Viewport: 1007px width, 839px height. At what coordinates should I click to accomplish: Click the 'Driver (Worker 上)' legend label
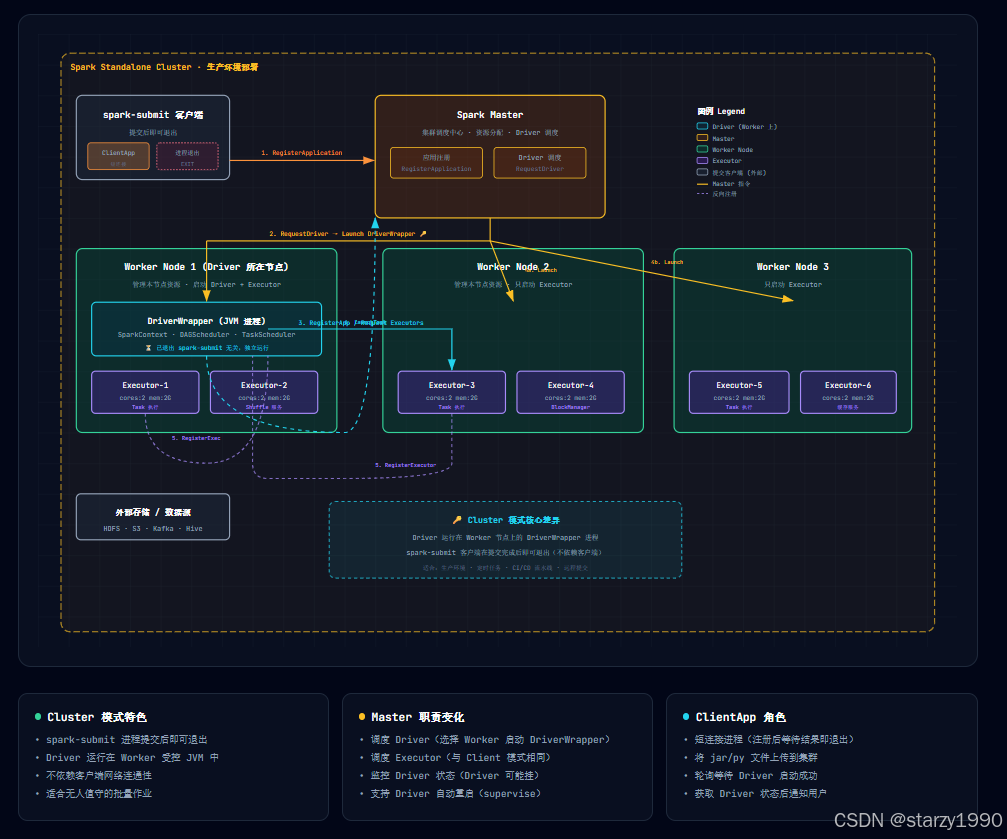pyautogui.click(x=744, y=127)
